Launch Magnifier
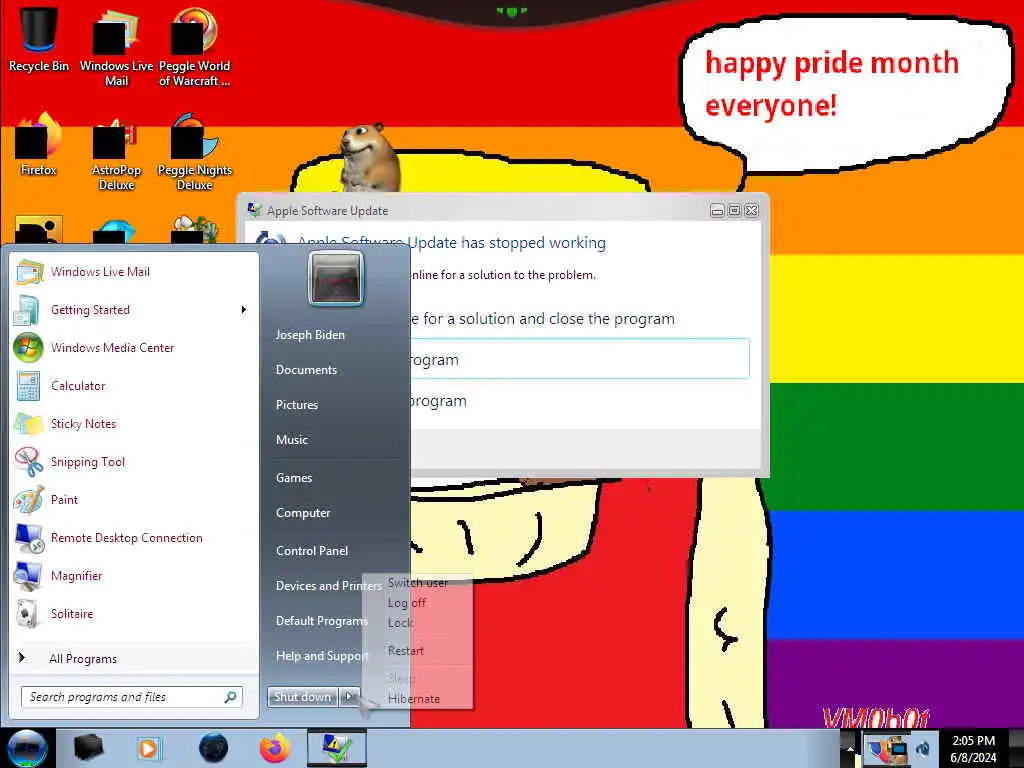The height and width of the screenshot is (768, 1024). 134,575
